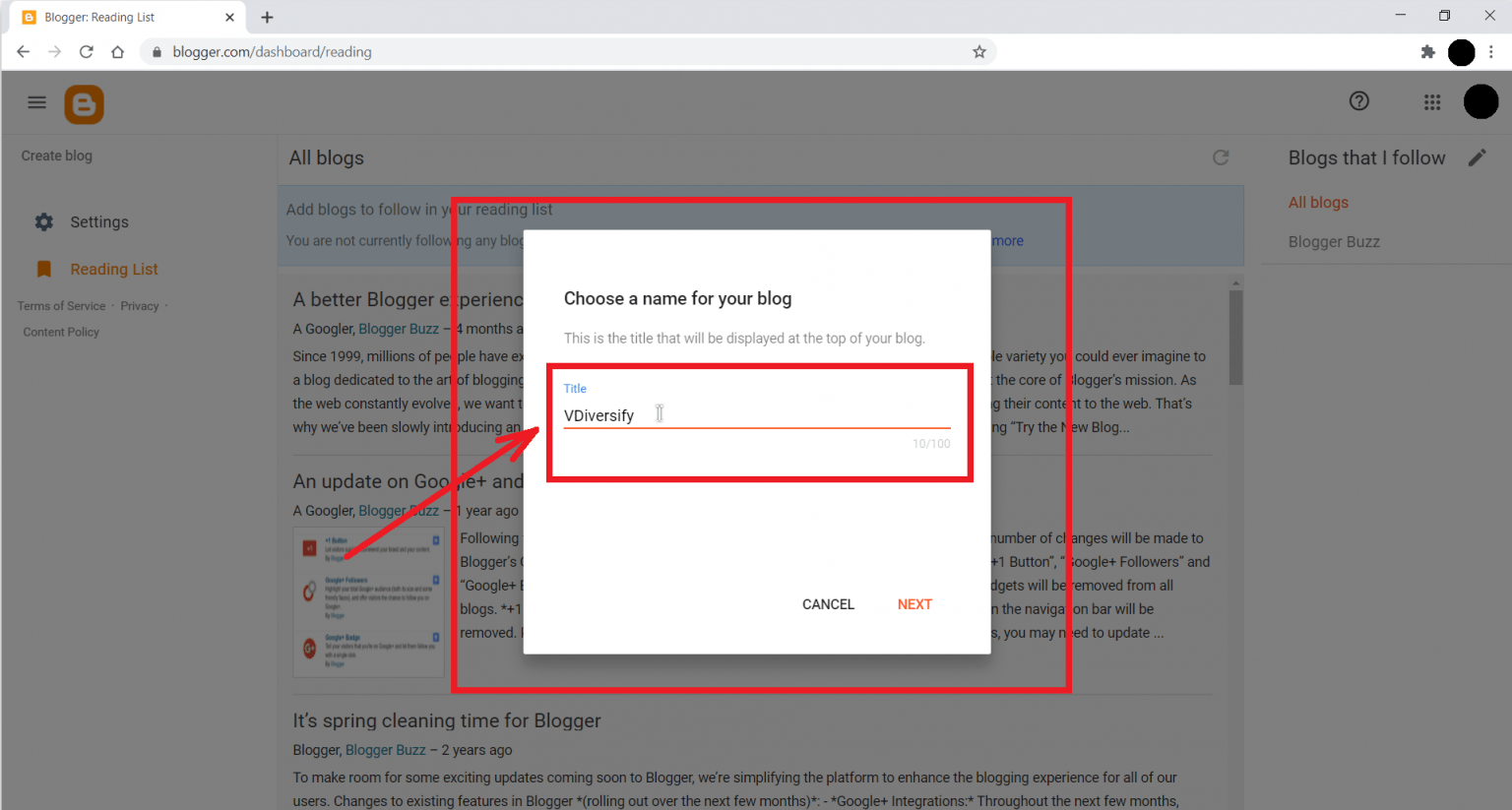Select Create blog in the sidebar
Viewport: 1512px width, 810px height.
[56, 155]
